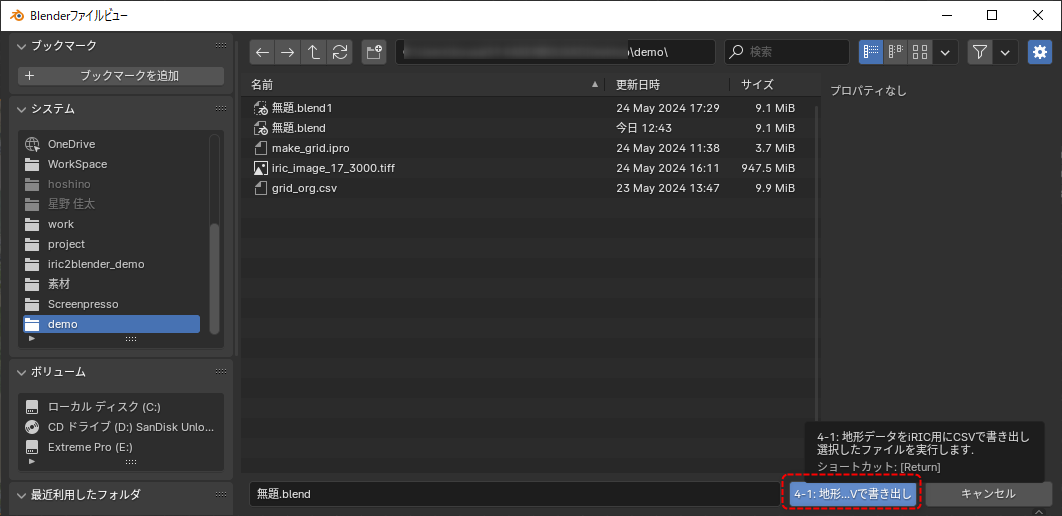Screen dimensions: 1062x516
Task: Sort by 更新日時 column header
Action: pos(668,85)
